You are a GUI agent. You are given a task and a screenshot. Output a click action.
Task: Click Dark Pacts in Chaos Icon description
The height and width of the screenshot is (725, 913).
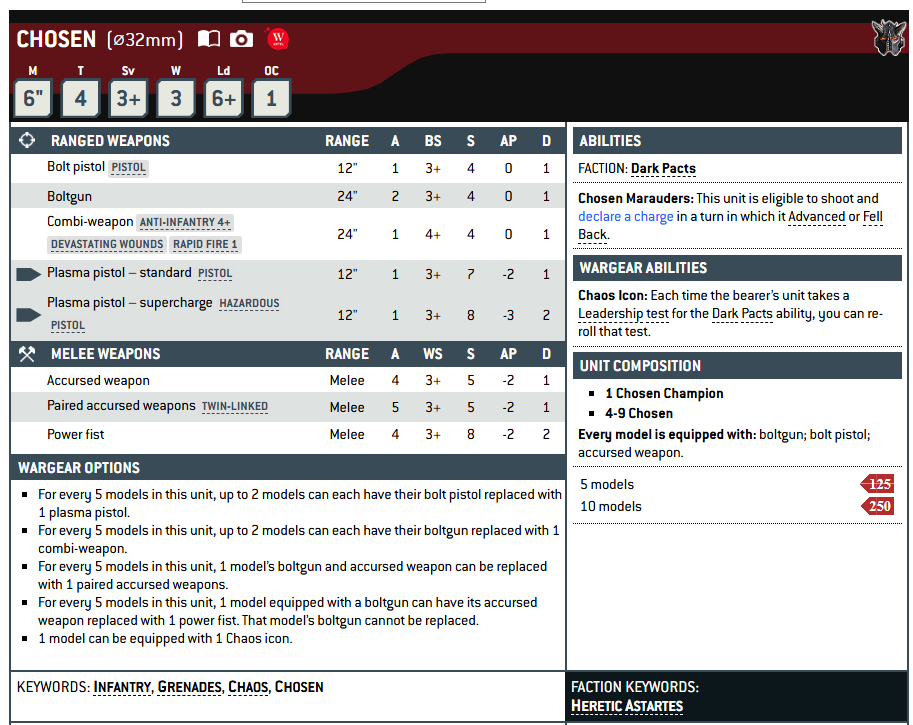[742, 314]
